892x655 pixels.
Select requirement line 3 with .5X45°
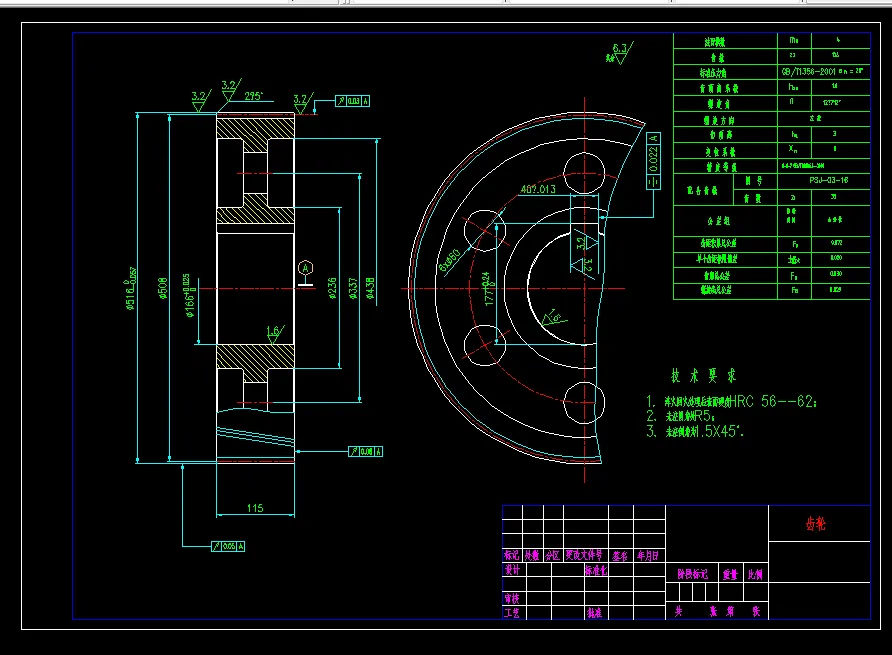[695, 432]
